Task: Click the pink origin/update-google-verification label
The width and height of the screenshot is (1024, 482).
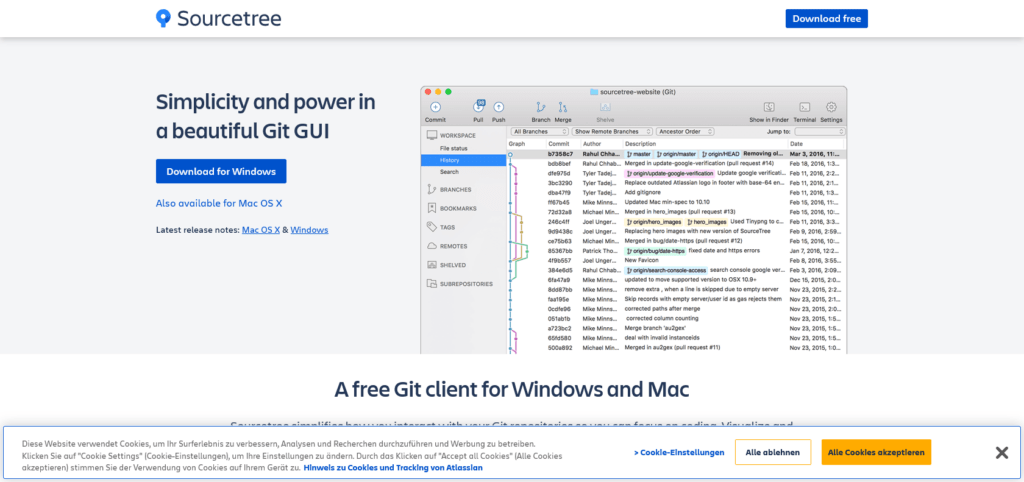Action: pyautogui.click(x=669, y=173)
